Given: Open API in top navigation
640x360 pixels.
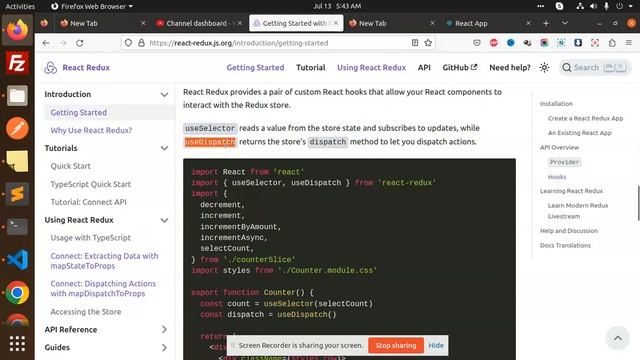Looking at the screenshot, I should 424,67.
